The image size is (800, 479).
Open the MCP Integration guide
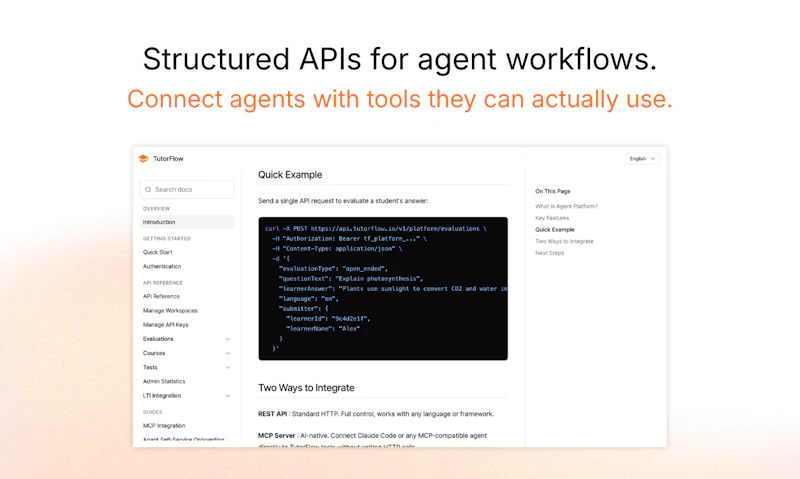point(164,425)
